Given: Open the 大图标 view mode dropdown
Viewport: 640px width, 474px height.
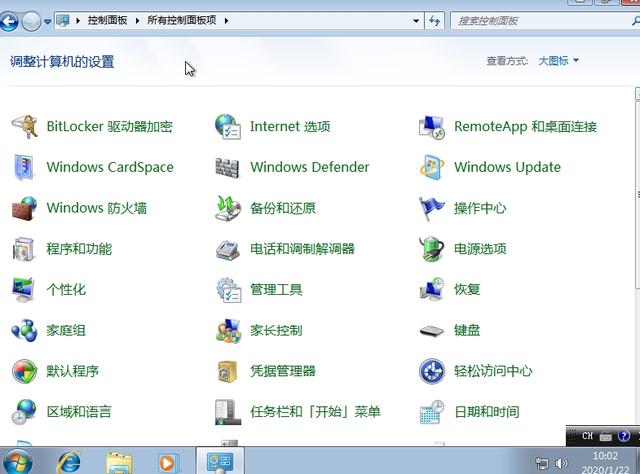Looking at the screenshot, I should (558, 61).
